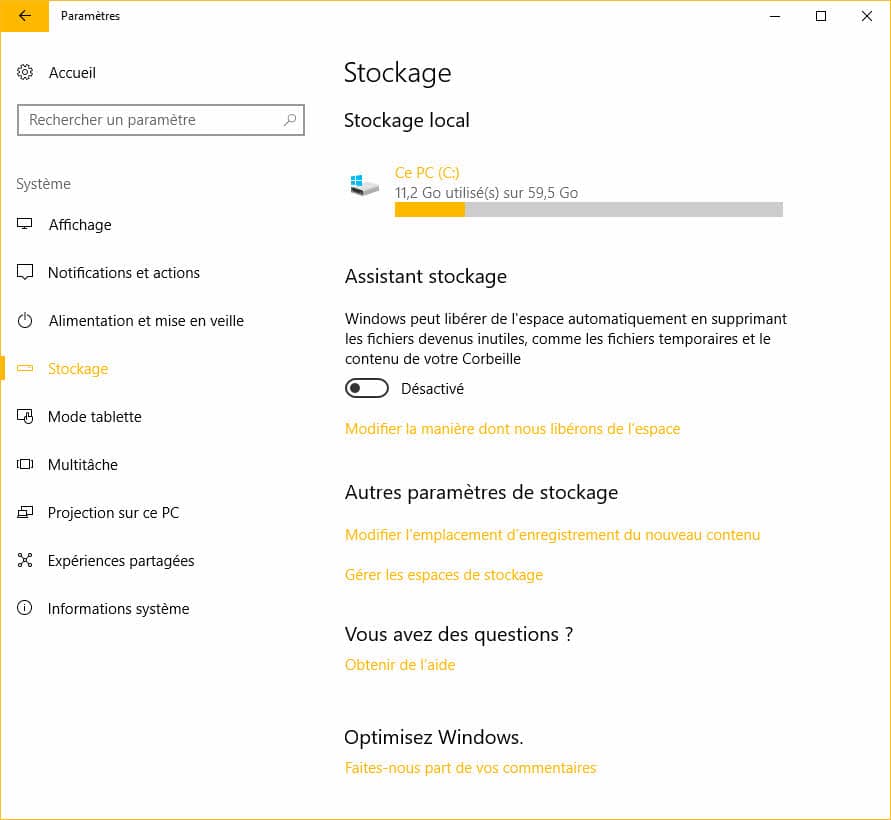
Task: Click the back arrow in title bar
Action: pyautogui.click(x=24, y=16)
